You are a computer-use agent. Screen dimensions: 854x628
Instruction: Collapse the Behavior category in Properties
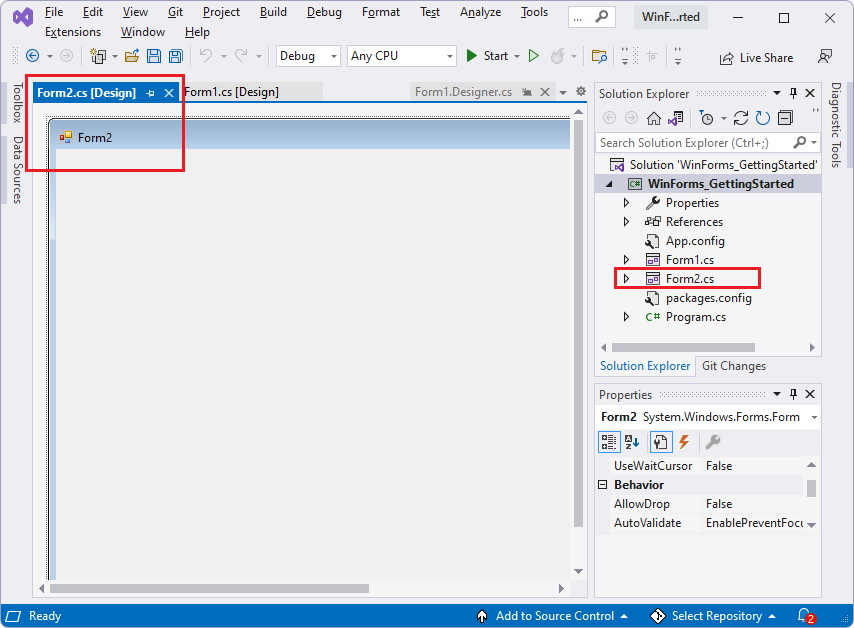tap(602, 484)
